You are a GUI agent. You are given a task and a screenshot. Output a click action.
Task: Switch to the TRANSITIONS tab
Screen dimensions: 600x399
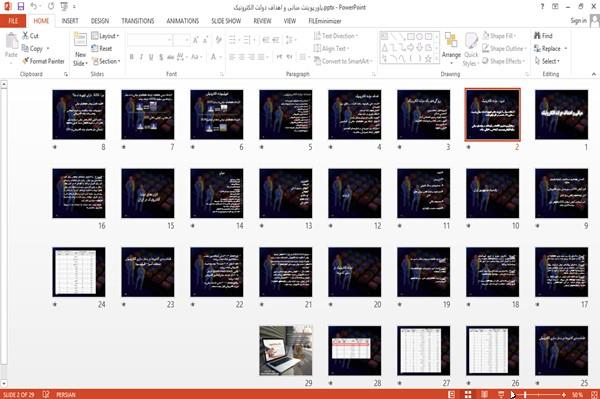click(x=138, y=21)
